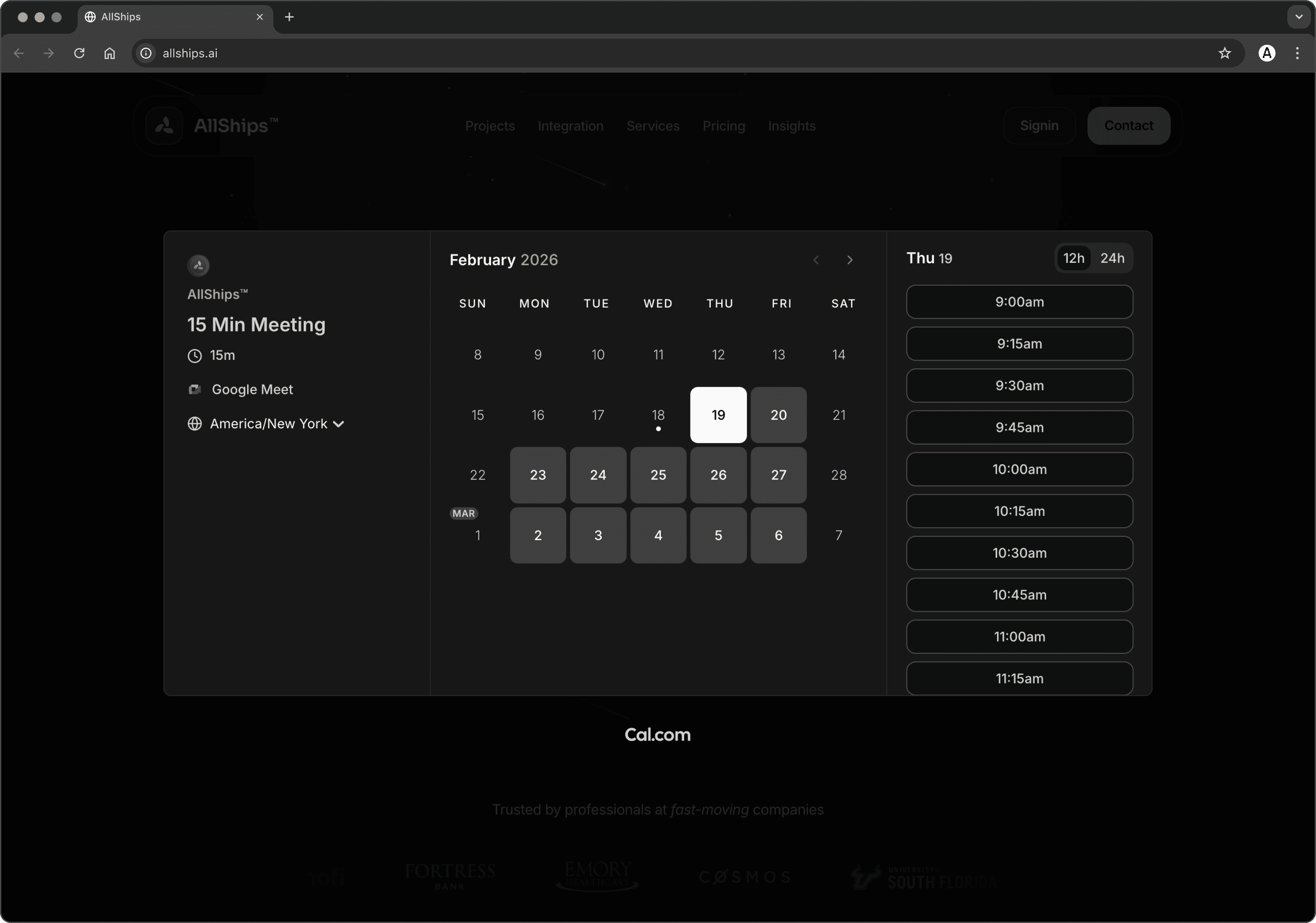Go to next month with right chevron
Image resolution: width=1316 pixels, height=923 pixels.
click(849, 260)
